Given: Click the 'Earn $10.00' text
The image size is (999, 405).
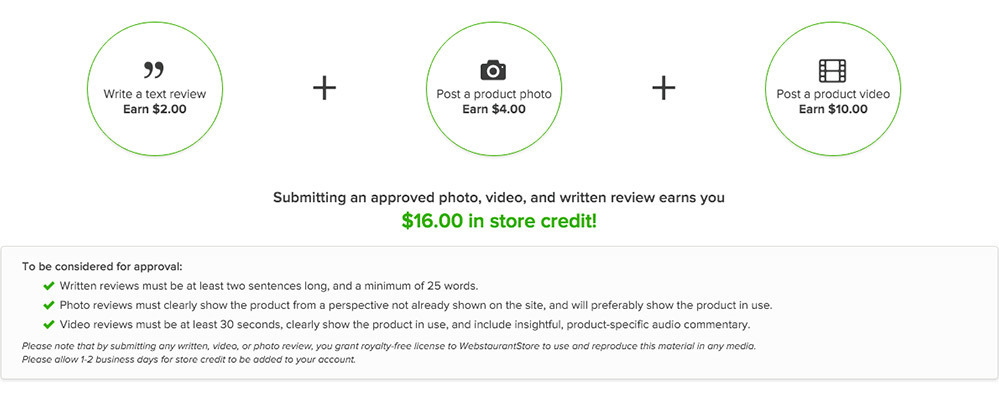Looking at the screenshot, I should [833, 109].
